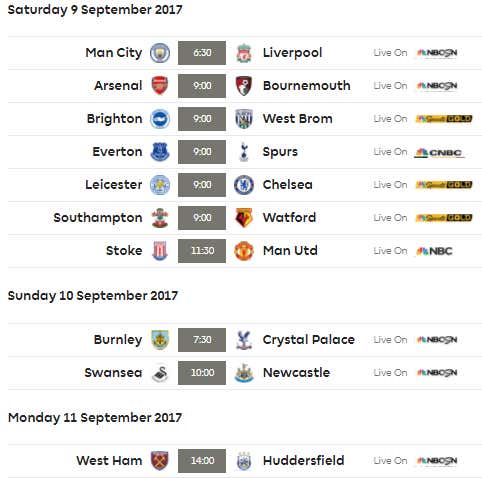Click the Bournemouth club badge
The height and width of the screenshot is (478, 482).
click(244, 86)
